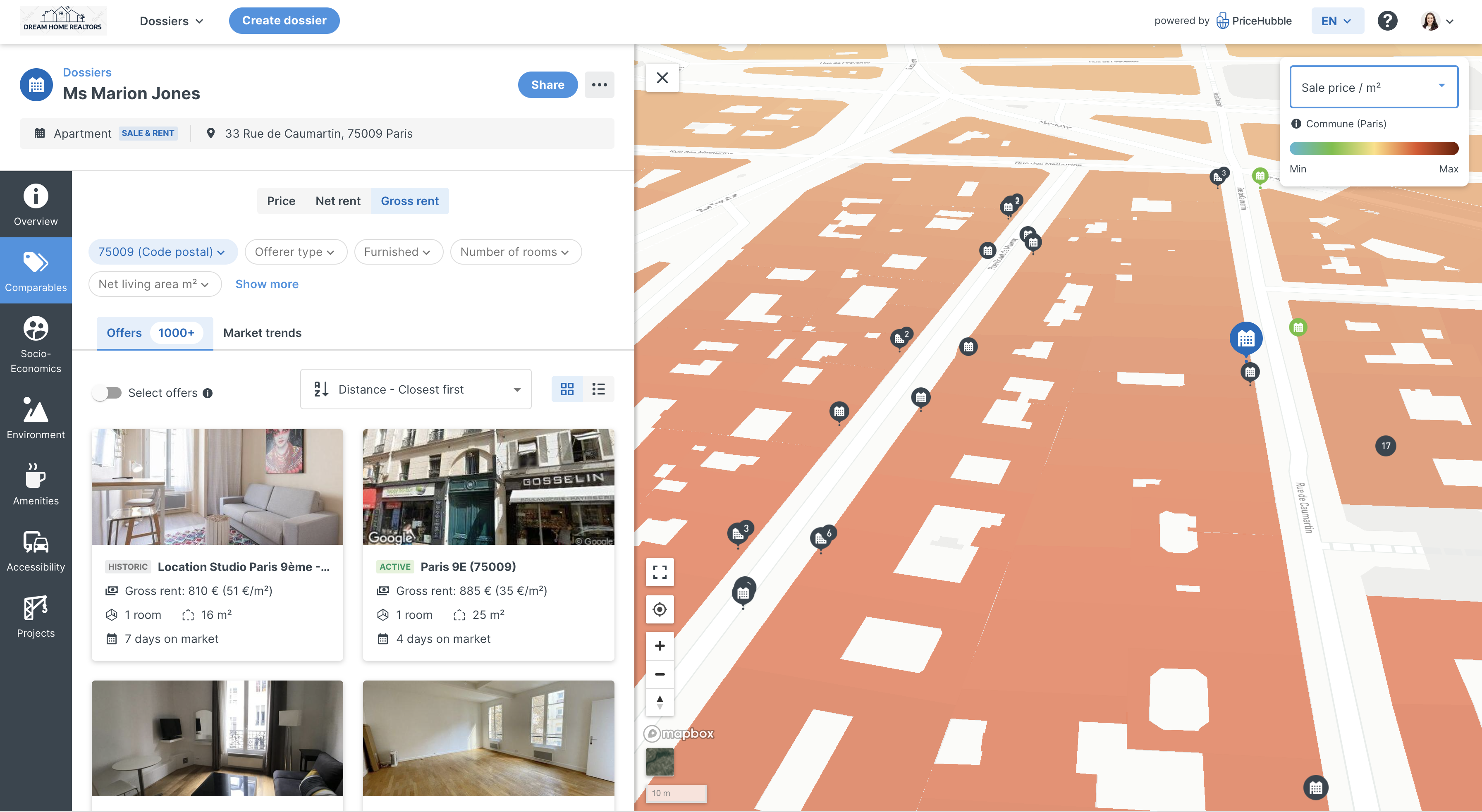Open the Environment sidebar section

tap(36, 418)
